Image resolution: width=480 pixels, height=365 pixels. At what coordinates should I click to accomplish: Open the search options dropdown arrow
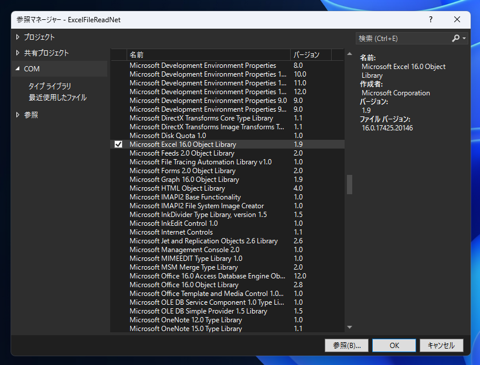point(464,38)
